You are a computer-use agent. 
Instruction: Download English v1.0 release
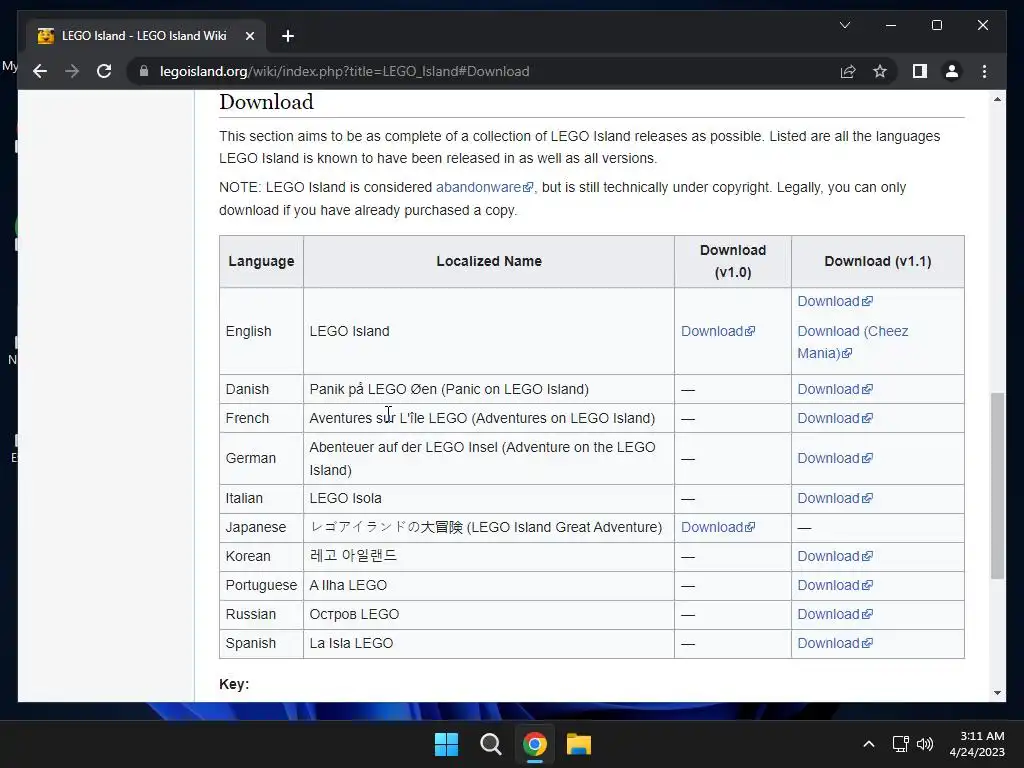click(718, 331)
